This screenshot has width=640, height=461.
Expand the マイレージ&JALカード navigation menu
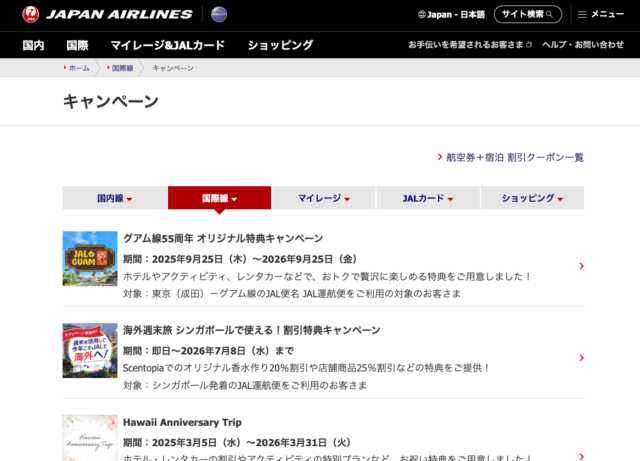(x=167, y=45)
